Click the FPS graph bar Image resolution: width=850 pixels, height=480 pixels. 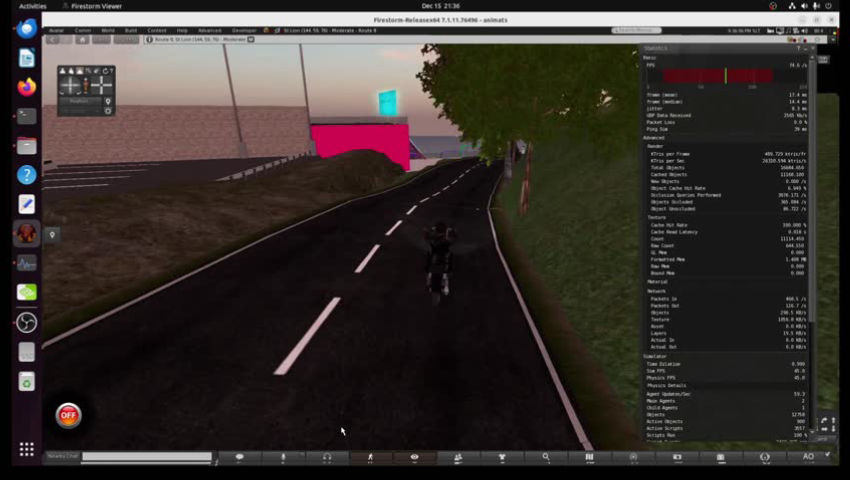point(717,75)
